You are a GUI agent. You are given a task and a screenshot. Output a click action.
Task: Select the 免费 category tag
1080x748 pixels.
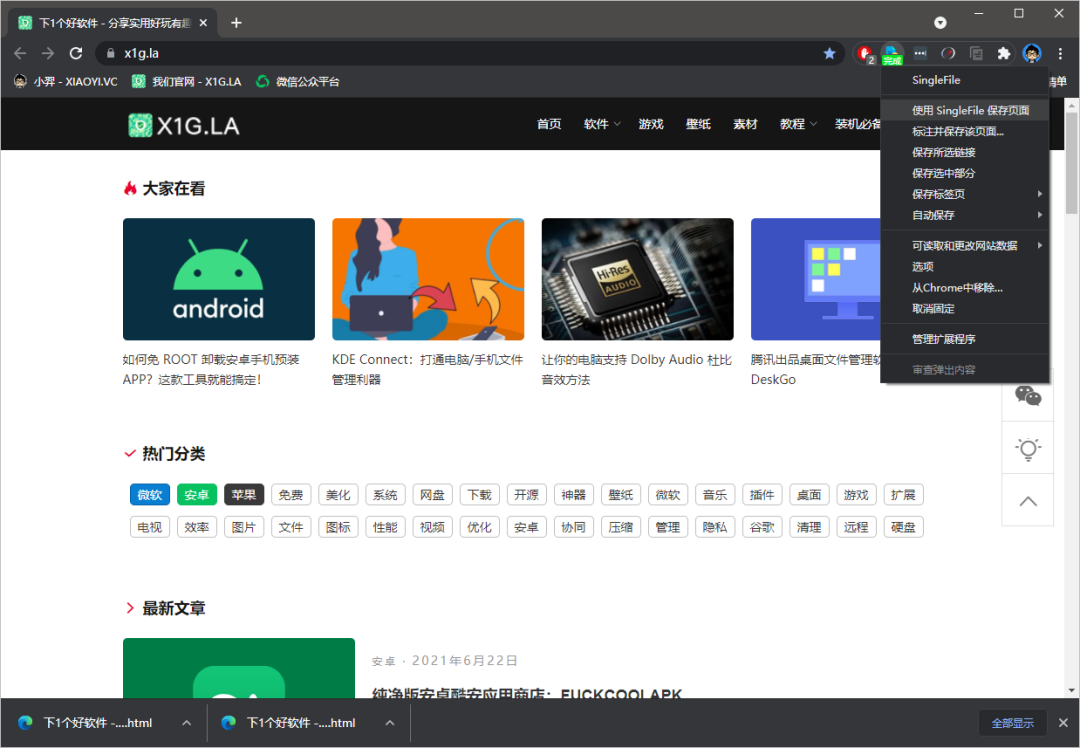pyautogui.click(x=291, y=495)
